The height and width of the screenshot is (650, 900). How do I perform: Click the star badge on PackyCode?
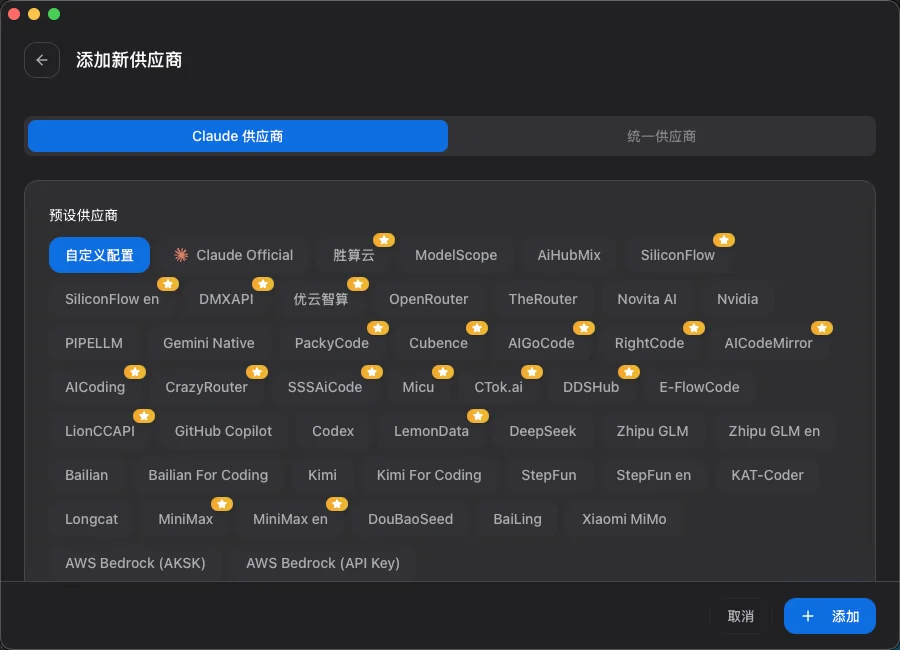pos(378,328)
